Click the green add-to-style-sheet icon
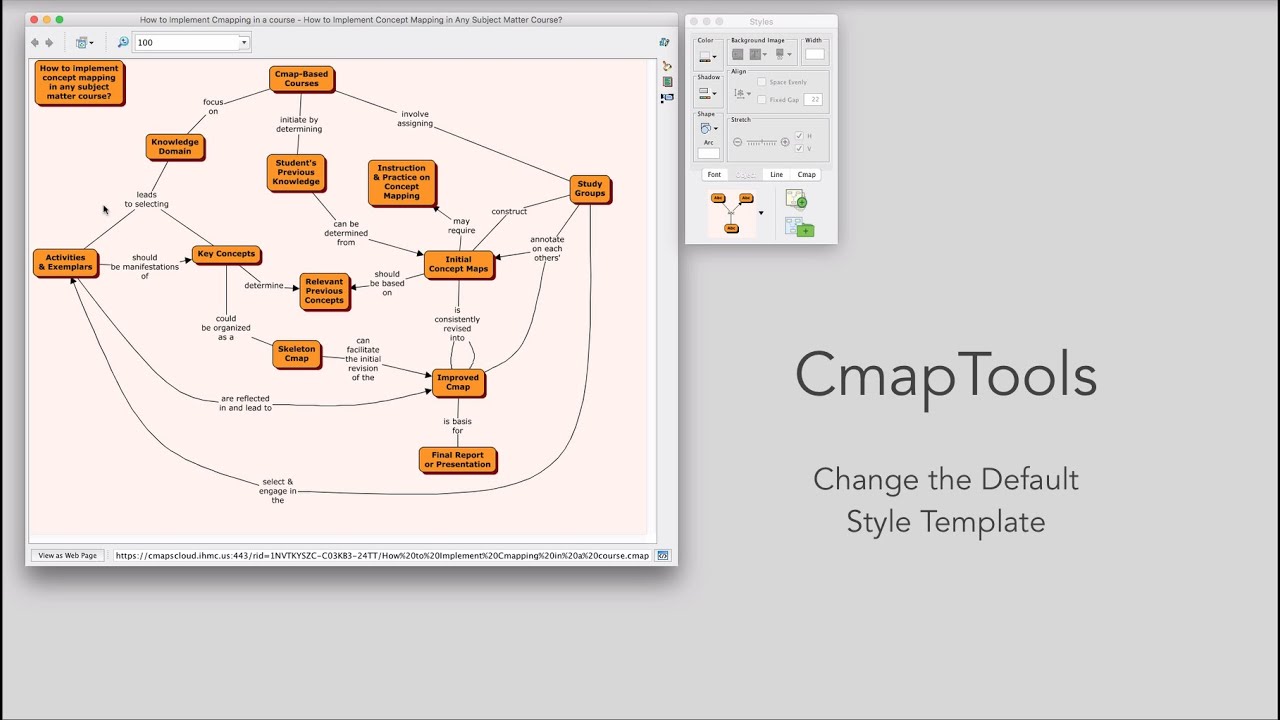This screenshot has width=1280, height=720. pos(795,200)
